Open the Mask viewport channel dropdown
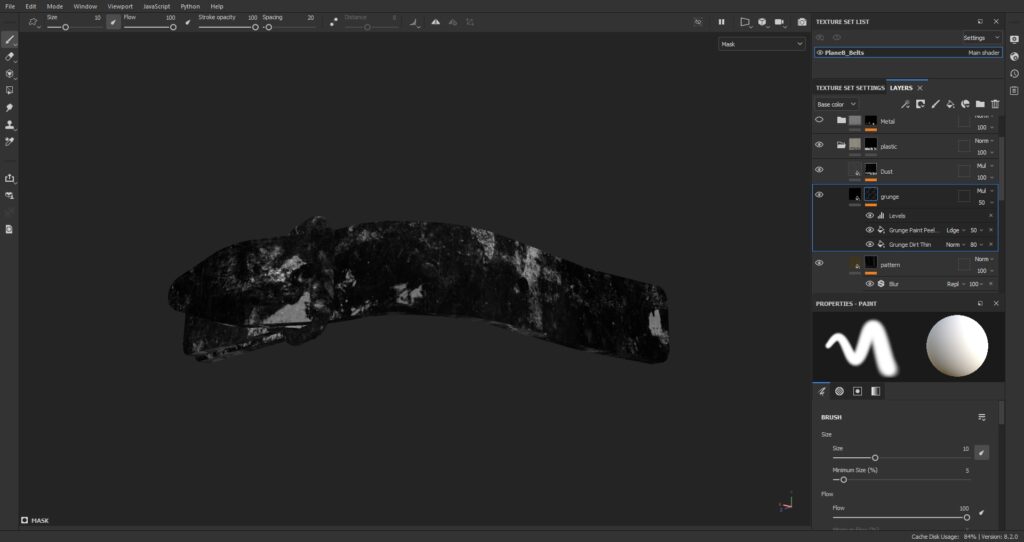 pyautogui.click(x=761, y=44)
